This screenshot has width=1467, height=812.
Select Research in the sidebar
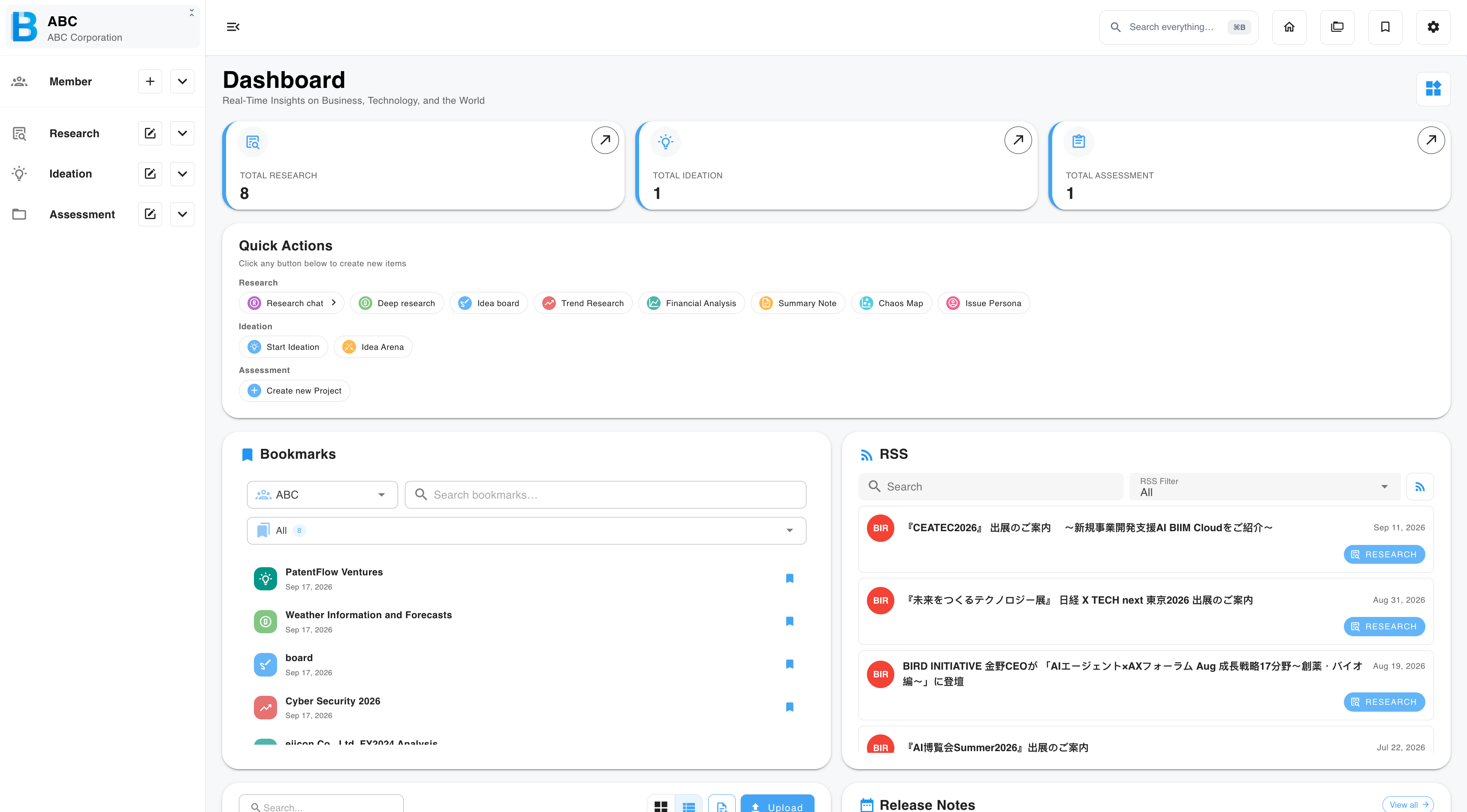[74, 133]
